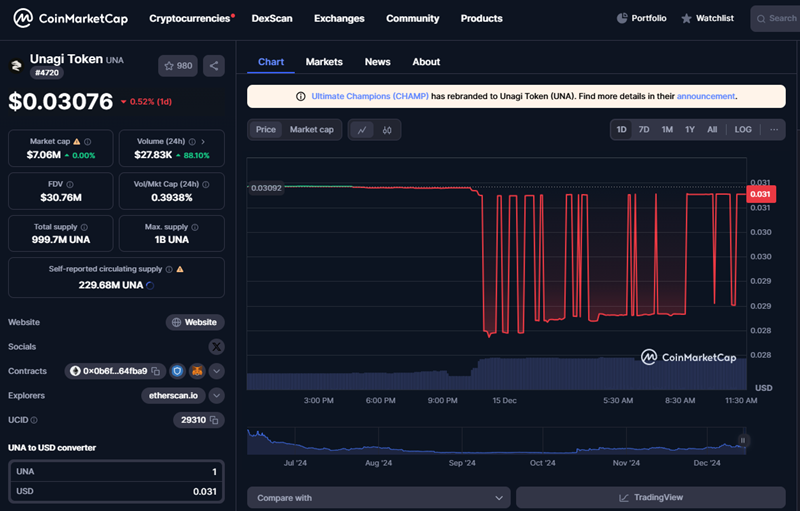This screenshot has width=800, height=511.
Task: Open Exchanges menu
Action: point(339,18)
